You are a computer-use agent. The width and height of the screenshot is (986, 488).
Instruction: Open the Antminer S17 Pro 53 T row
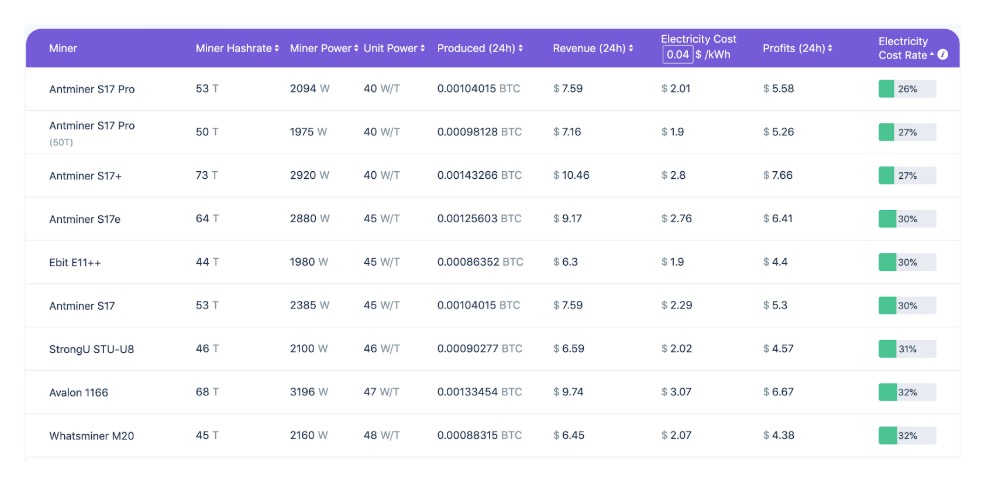click(492, 89)
